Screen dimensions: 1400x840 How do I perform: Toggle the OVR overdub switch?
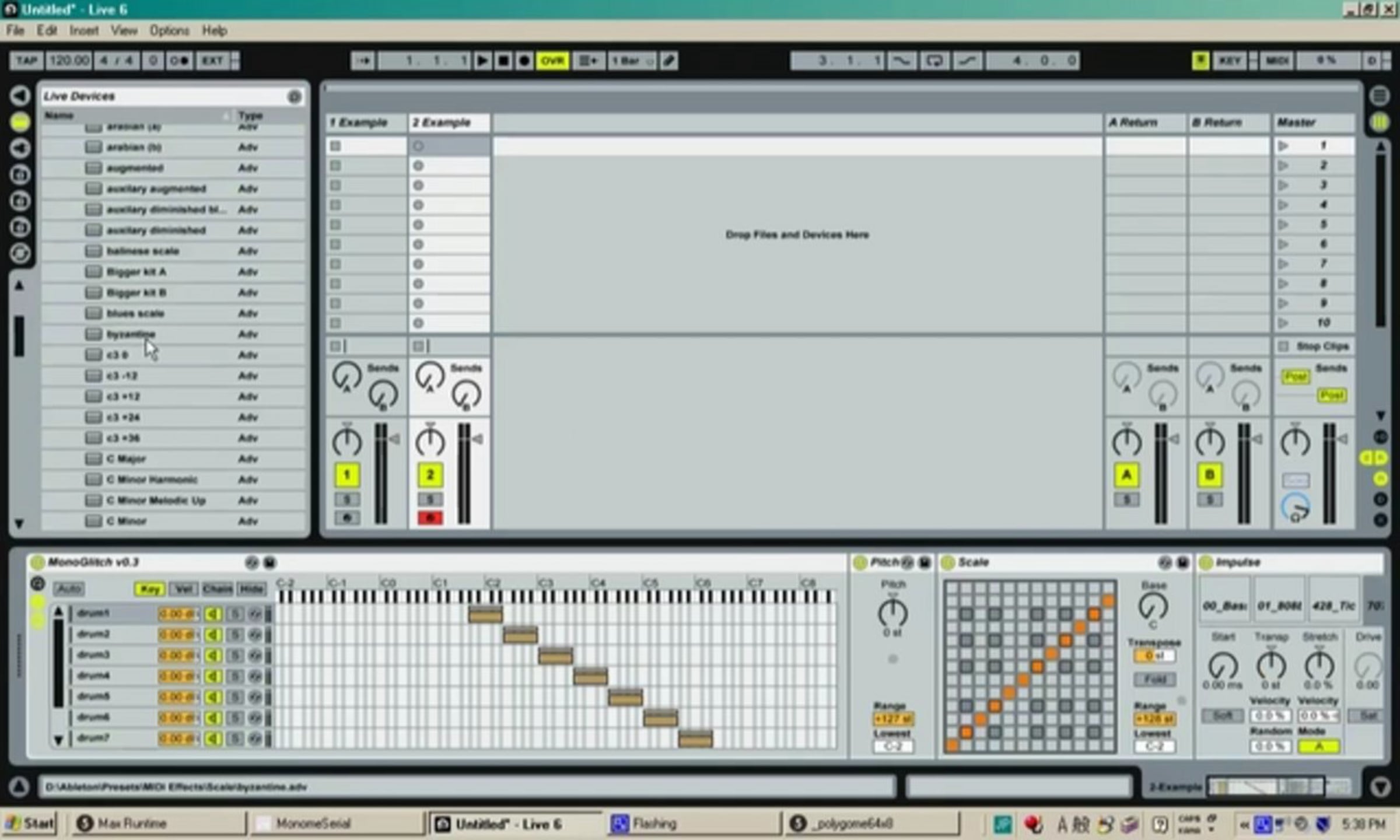tap(552, 61)
